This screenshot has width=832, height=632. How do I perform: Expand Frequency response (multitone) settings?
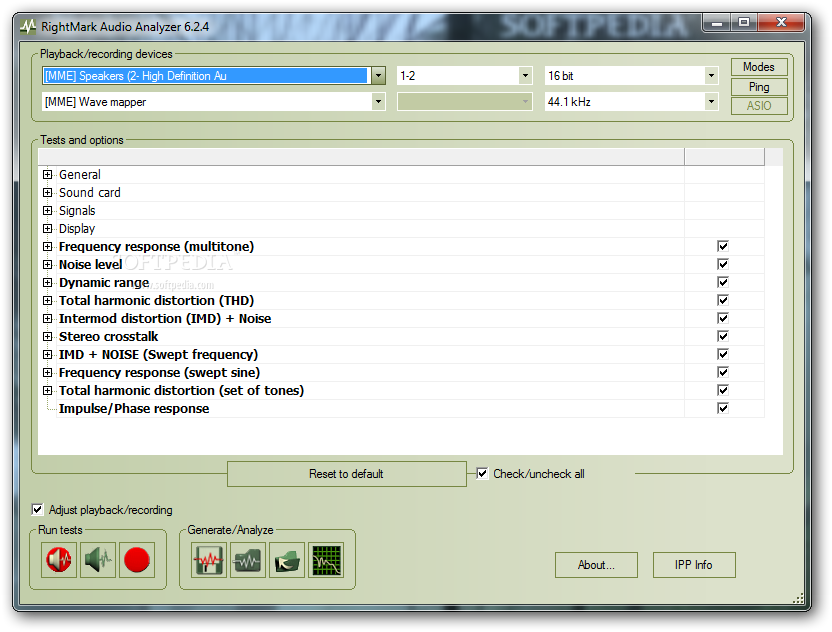[x=48, y=247]
